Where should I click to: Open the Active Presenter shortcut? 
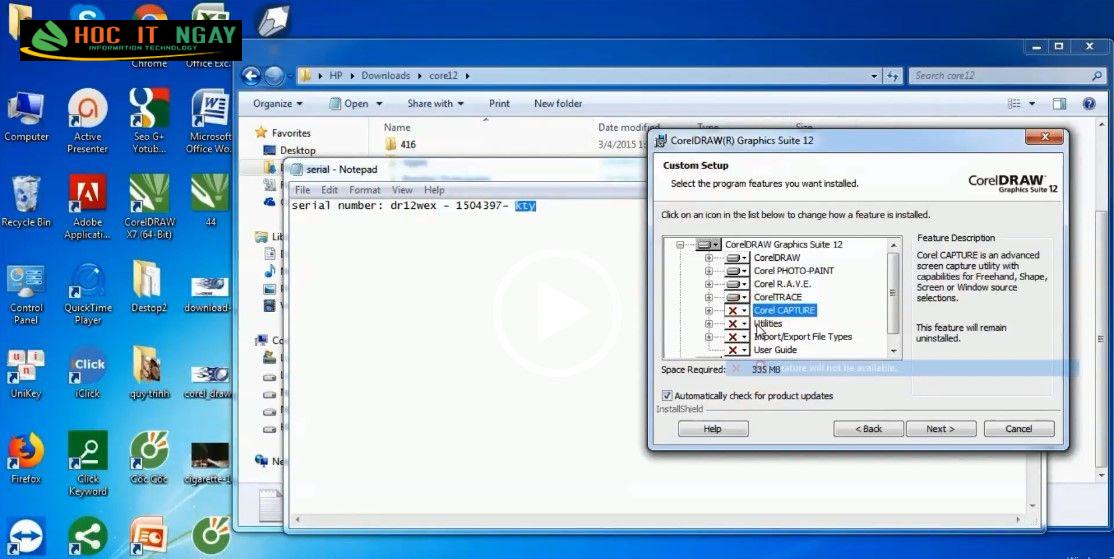88,121
